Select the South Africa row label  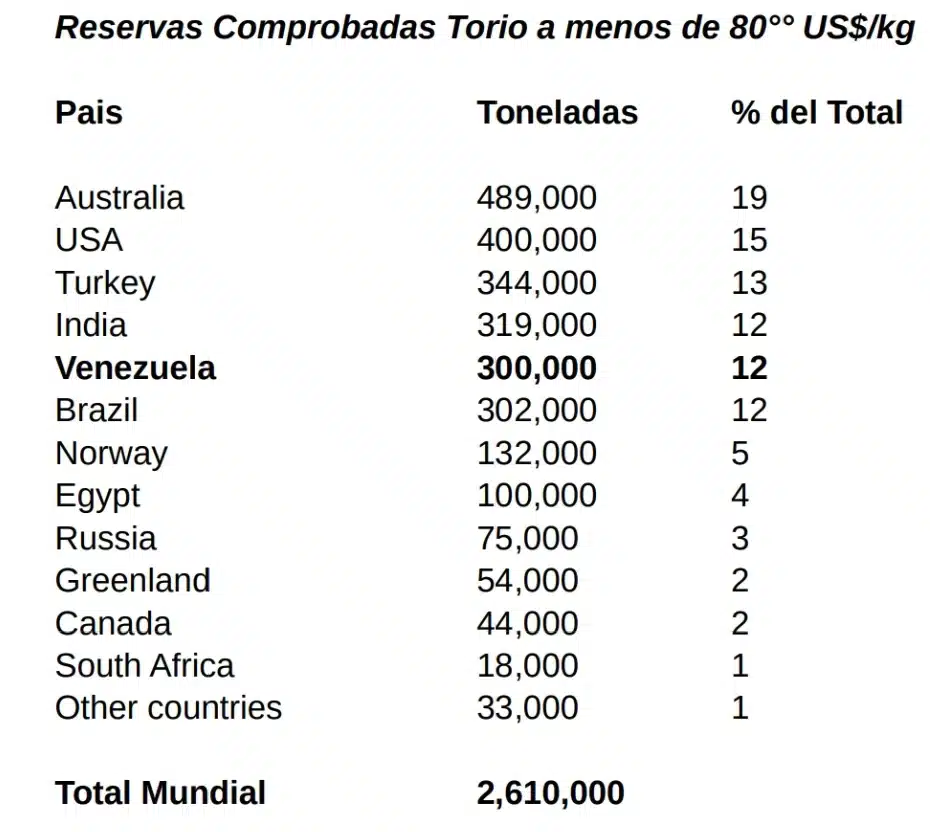click(x=144, y=665)
